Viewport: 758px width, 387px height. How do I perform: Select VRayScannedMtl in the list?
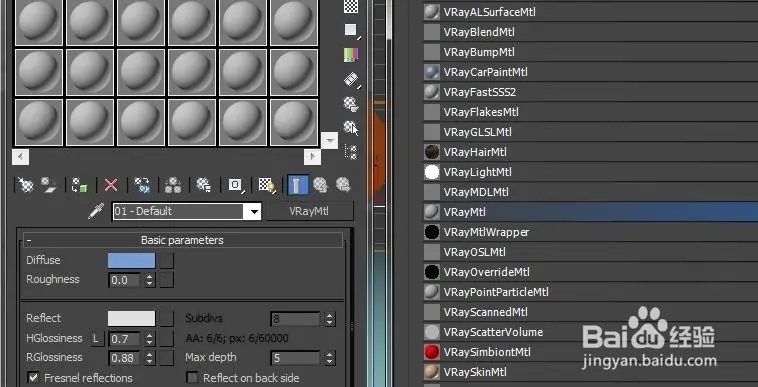click(591, 312)
